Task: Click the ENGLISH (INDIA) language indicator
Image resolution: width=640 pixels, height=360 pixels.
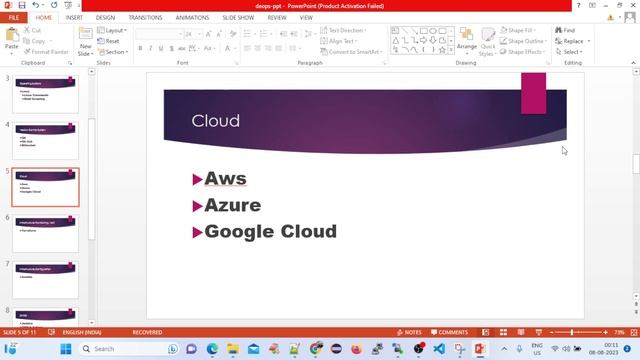Action: (82, 332)
